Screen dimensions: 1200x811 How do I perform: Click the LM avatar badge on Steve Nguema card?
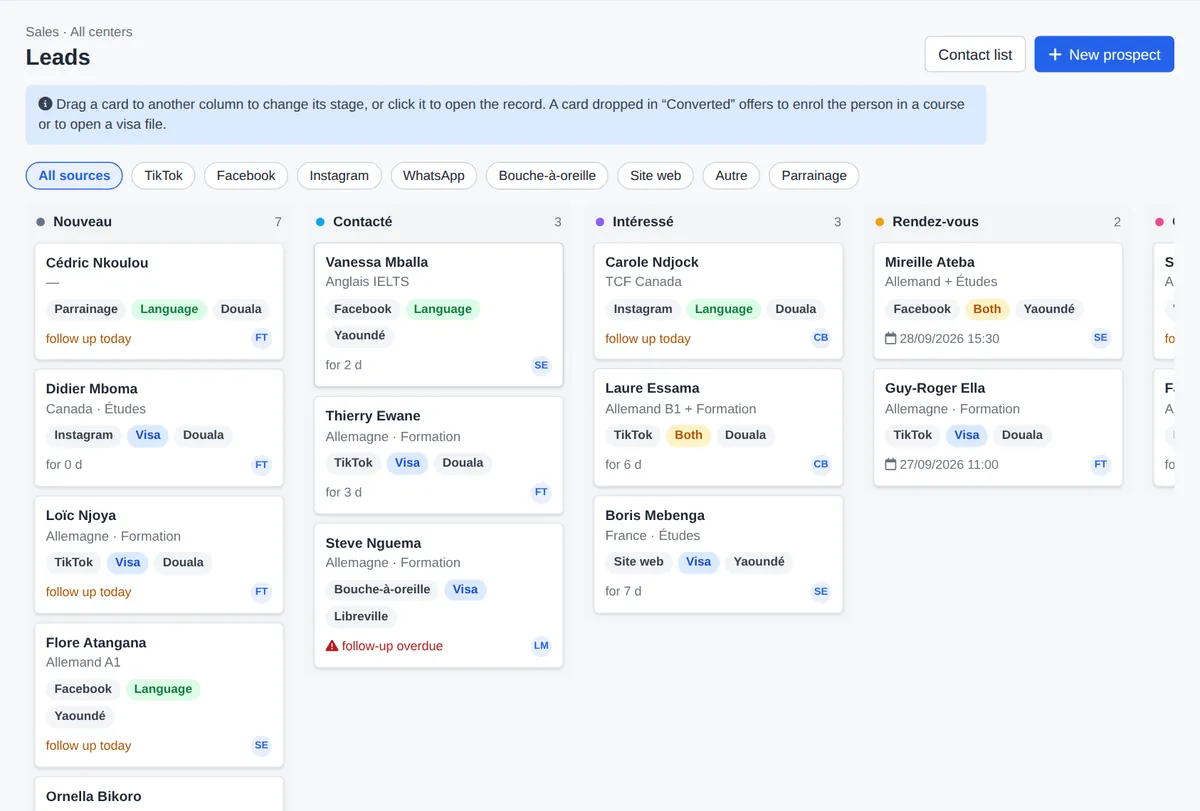(541, 646)
